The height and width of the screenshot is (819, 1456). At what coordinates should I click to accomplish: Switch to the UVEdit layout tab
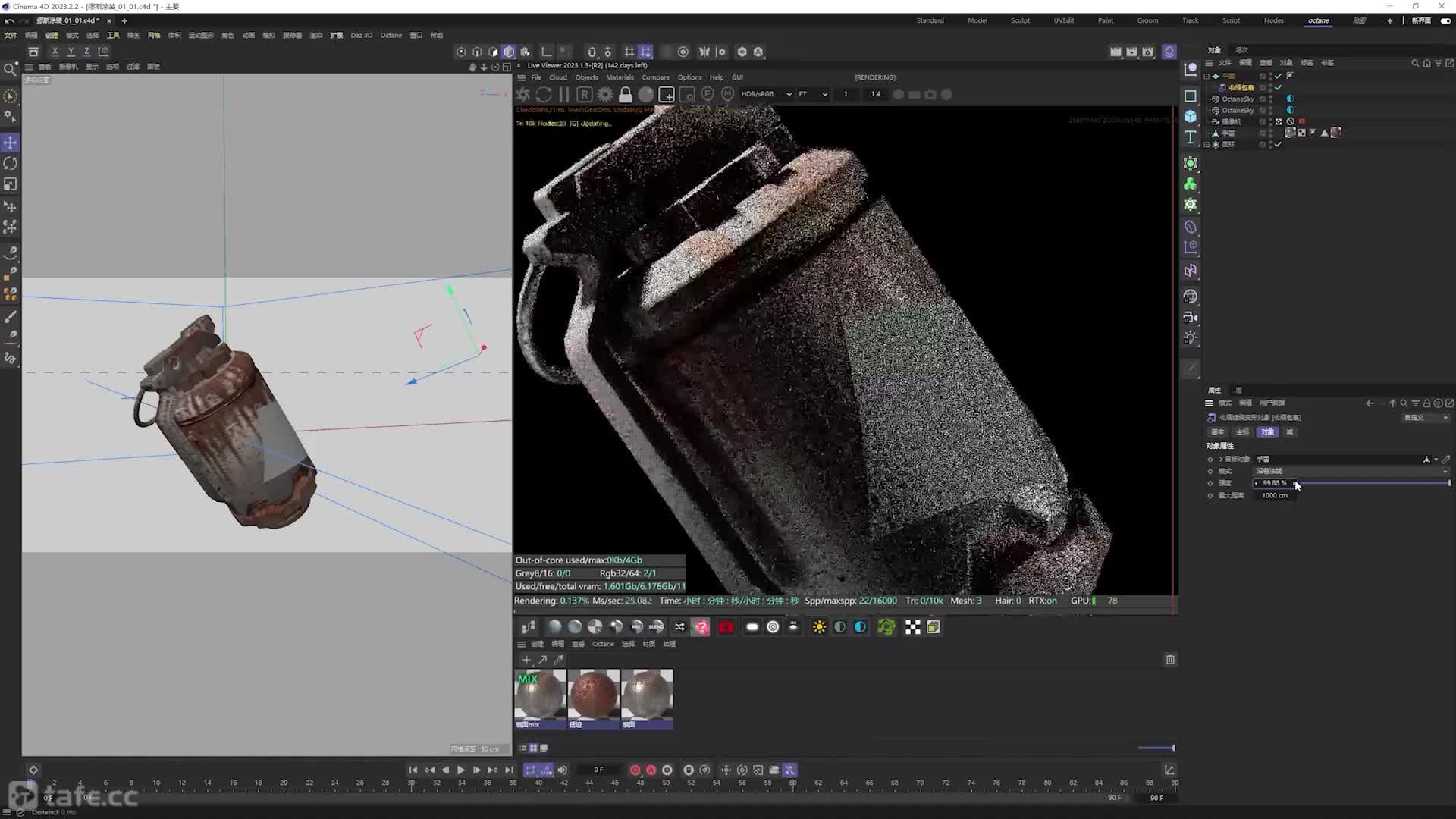point(1063,20)
